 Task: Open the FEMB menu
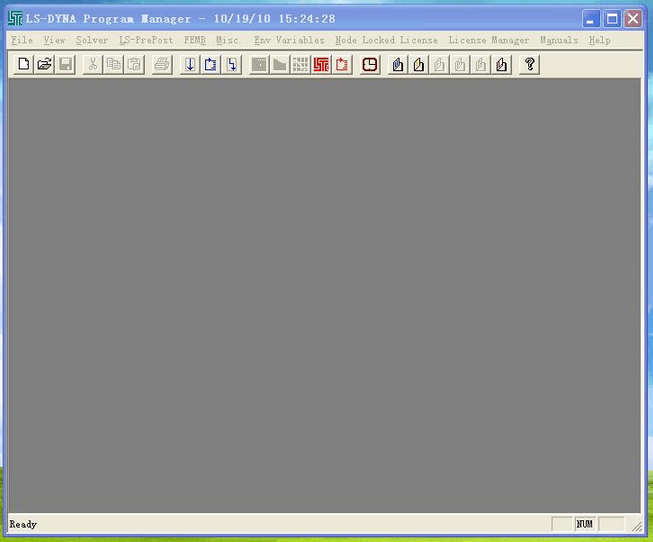[194, 40]
